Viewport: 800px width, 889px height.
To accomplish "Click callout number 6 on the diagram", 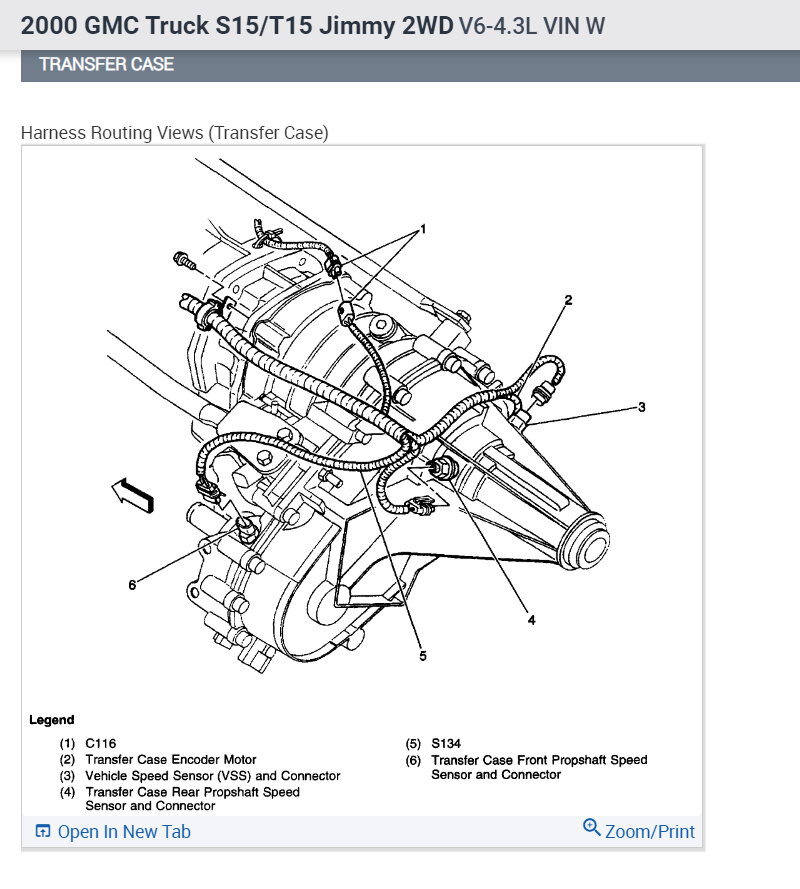I will tap(130, 583).
